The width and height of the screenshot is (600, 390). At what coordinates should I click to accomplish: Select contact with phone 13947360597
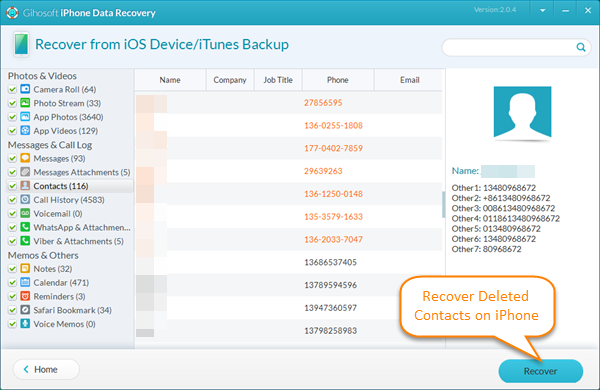pos(289,308)
